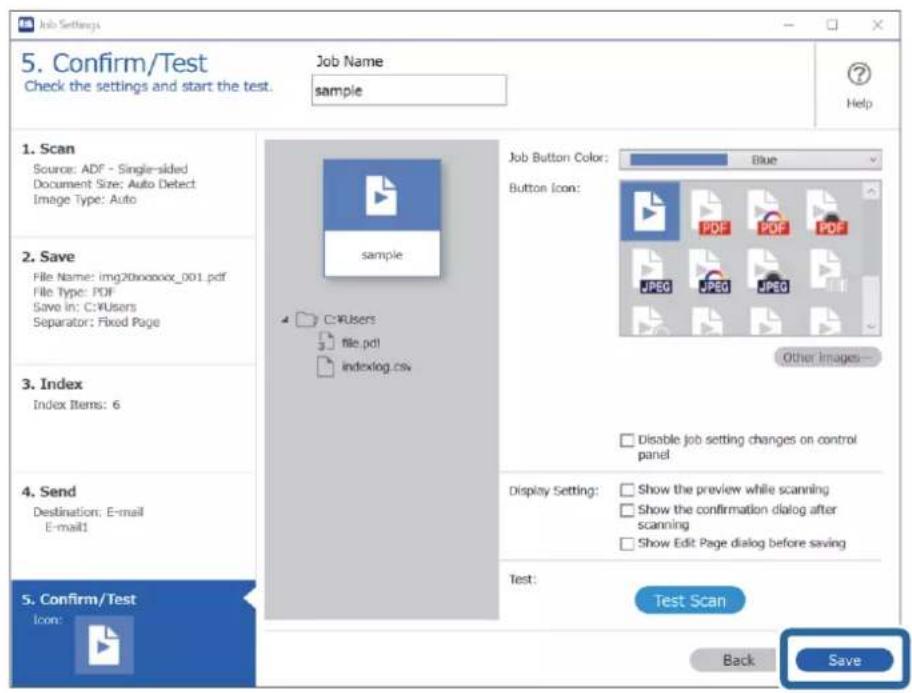The width and height of the screenshot is (912, 693).
Task: Click into the Job Name field
Action: pyautogui.click(x=409, y=90)
